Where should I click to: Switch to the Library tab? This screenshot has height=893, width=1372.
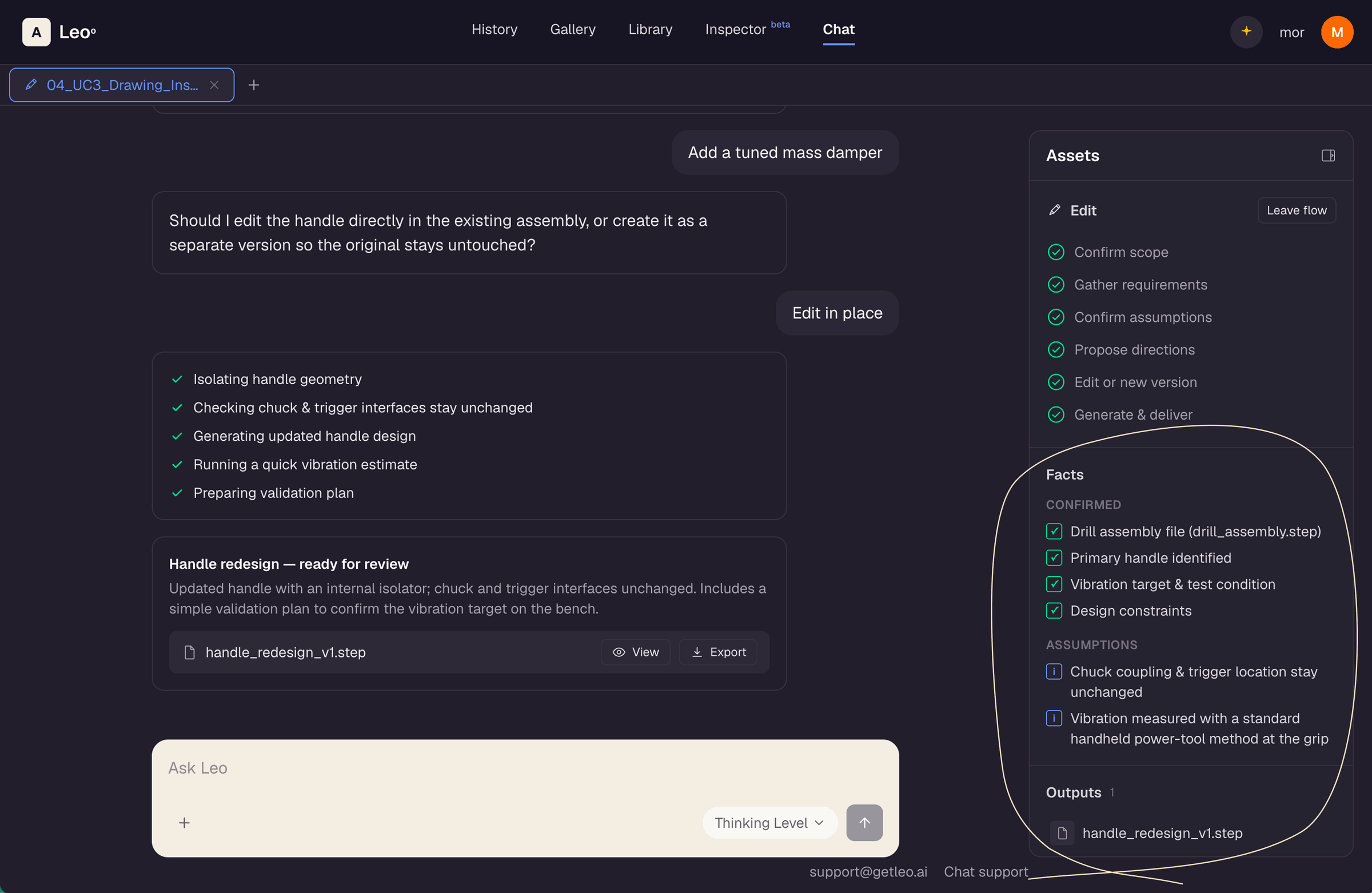pos(650,29)
